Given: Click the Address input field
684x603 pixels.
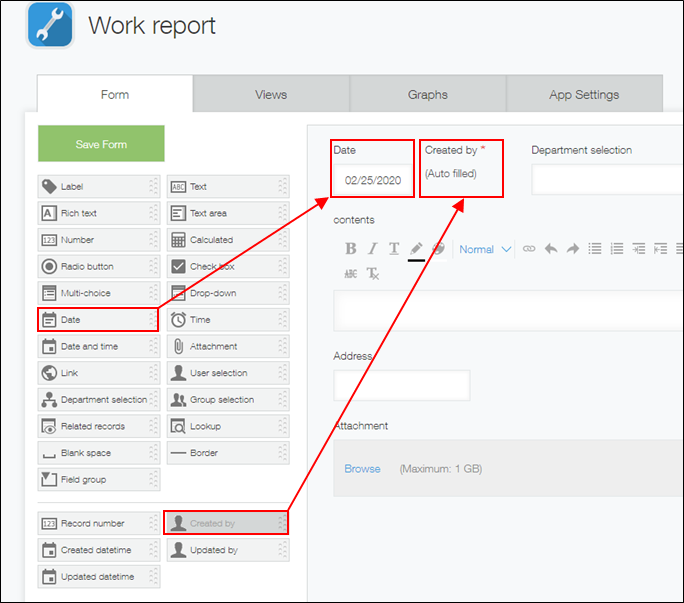Looking at the screenshot, I should pyautogui.click(x=402, y=385).
